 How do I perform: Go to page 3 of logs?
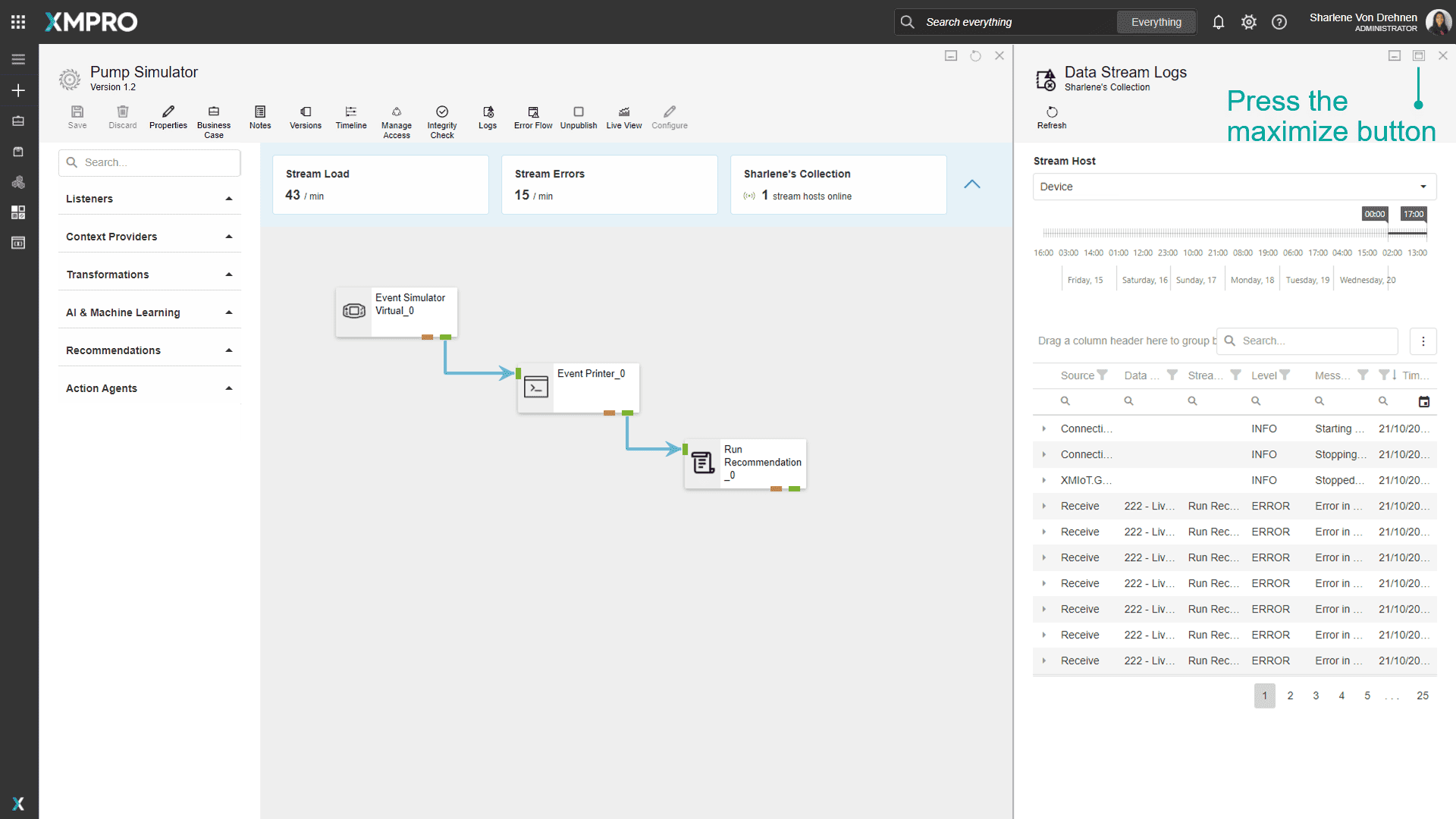[1316, 695]
